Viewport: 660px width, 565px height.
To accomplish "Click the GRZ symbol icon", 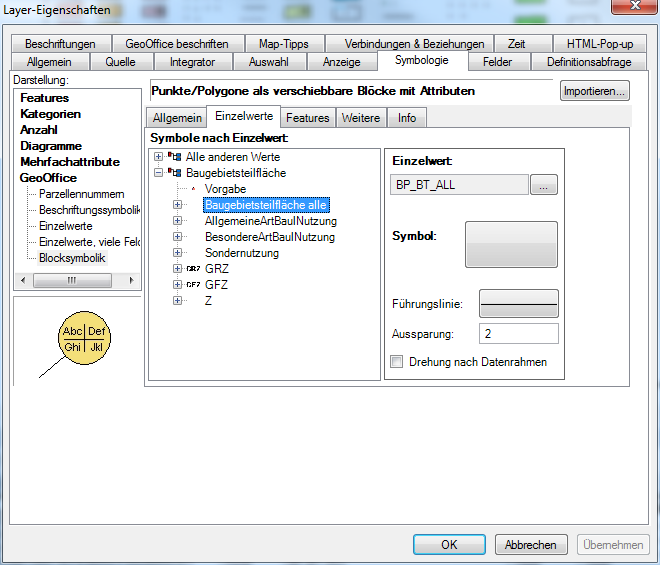I will tap(193, 269).
